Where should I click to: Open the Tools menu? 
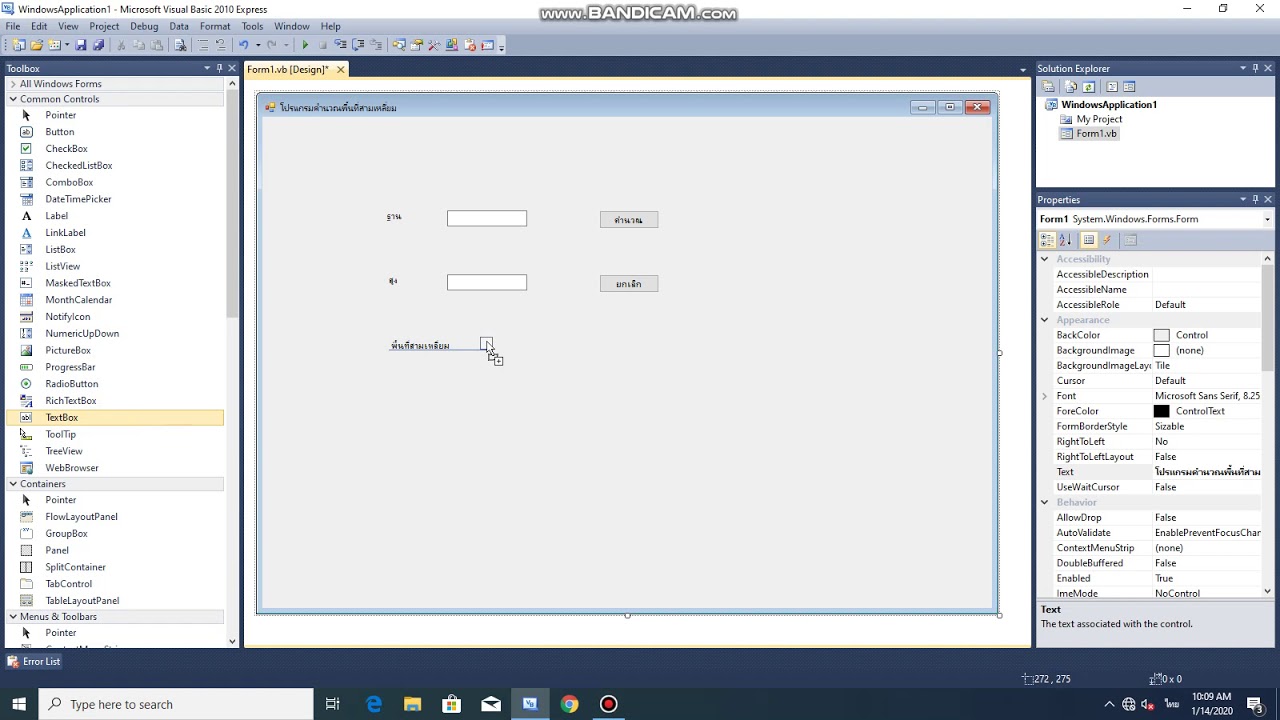252,26
